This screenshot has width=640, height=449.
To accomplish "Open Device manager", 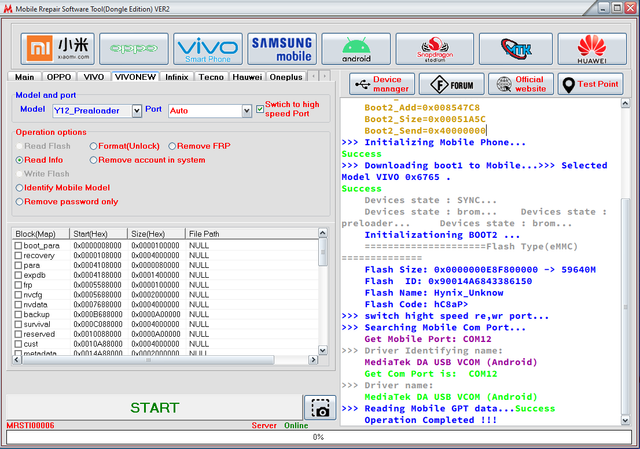I will click(382, 84).
